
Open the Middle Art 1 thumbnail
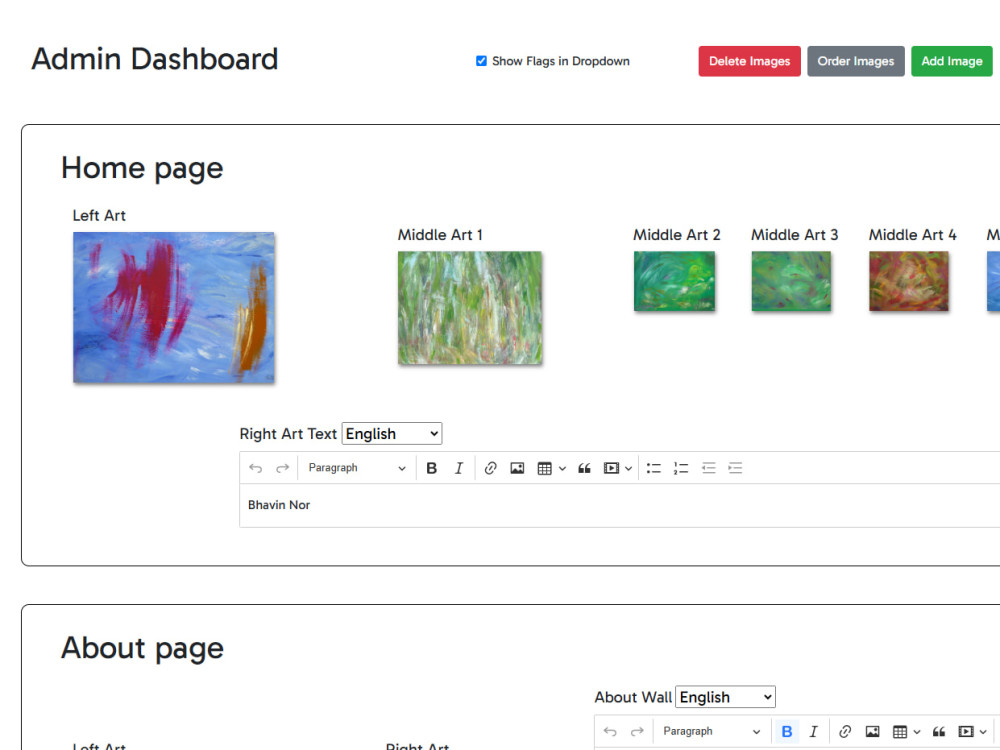469,306
